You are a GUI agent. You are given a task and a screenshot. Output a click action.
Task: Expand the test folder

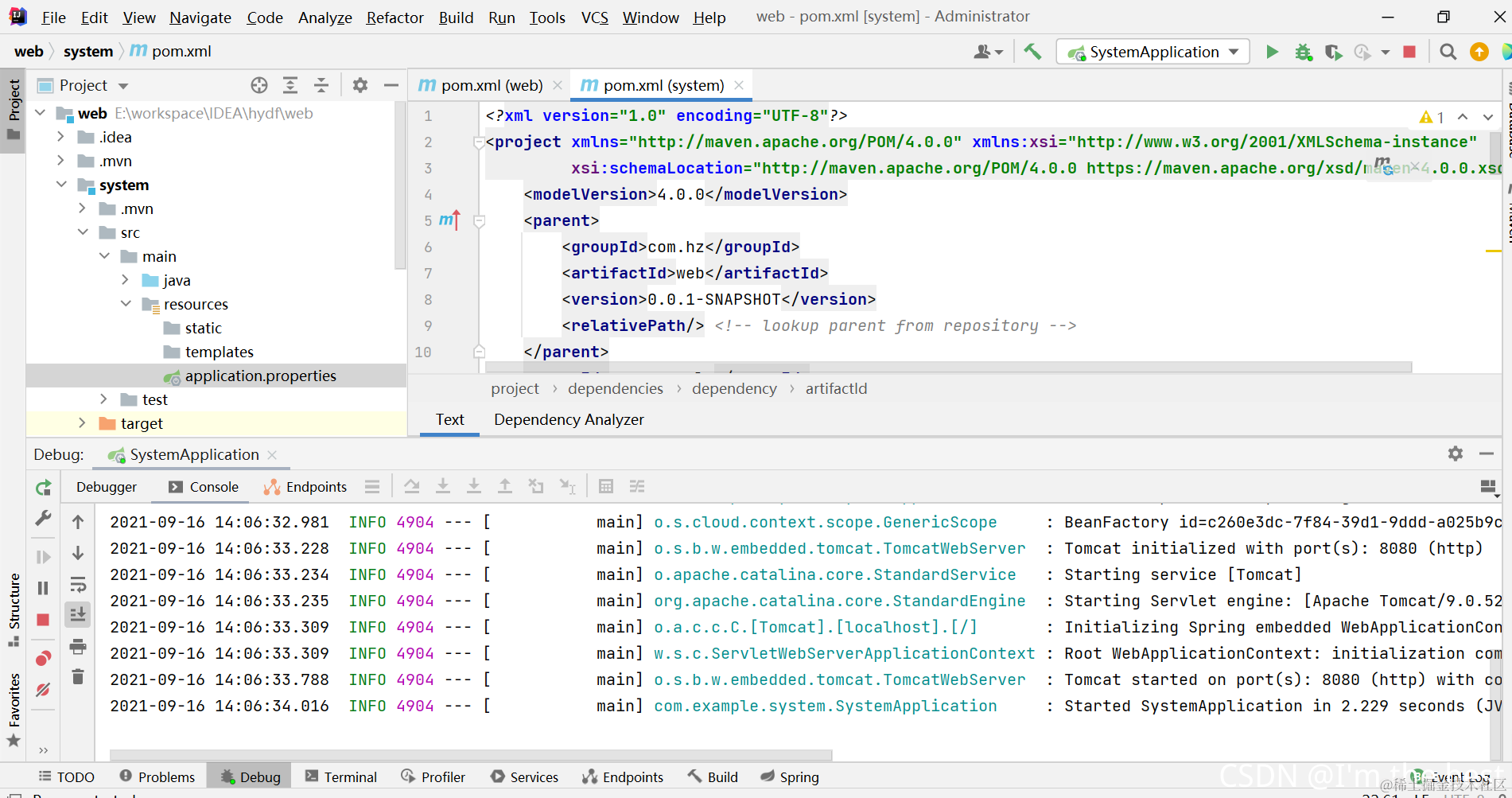[x=104, y=399]
